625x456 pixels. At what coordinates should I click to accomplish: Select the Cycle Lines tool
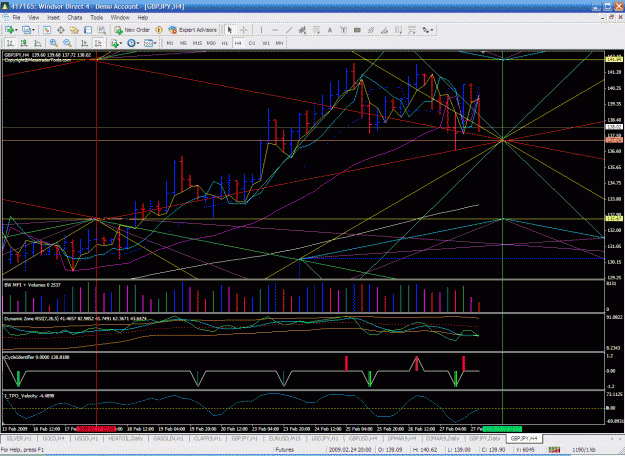pyautogui.click(x=398, y=30)
